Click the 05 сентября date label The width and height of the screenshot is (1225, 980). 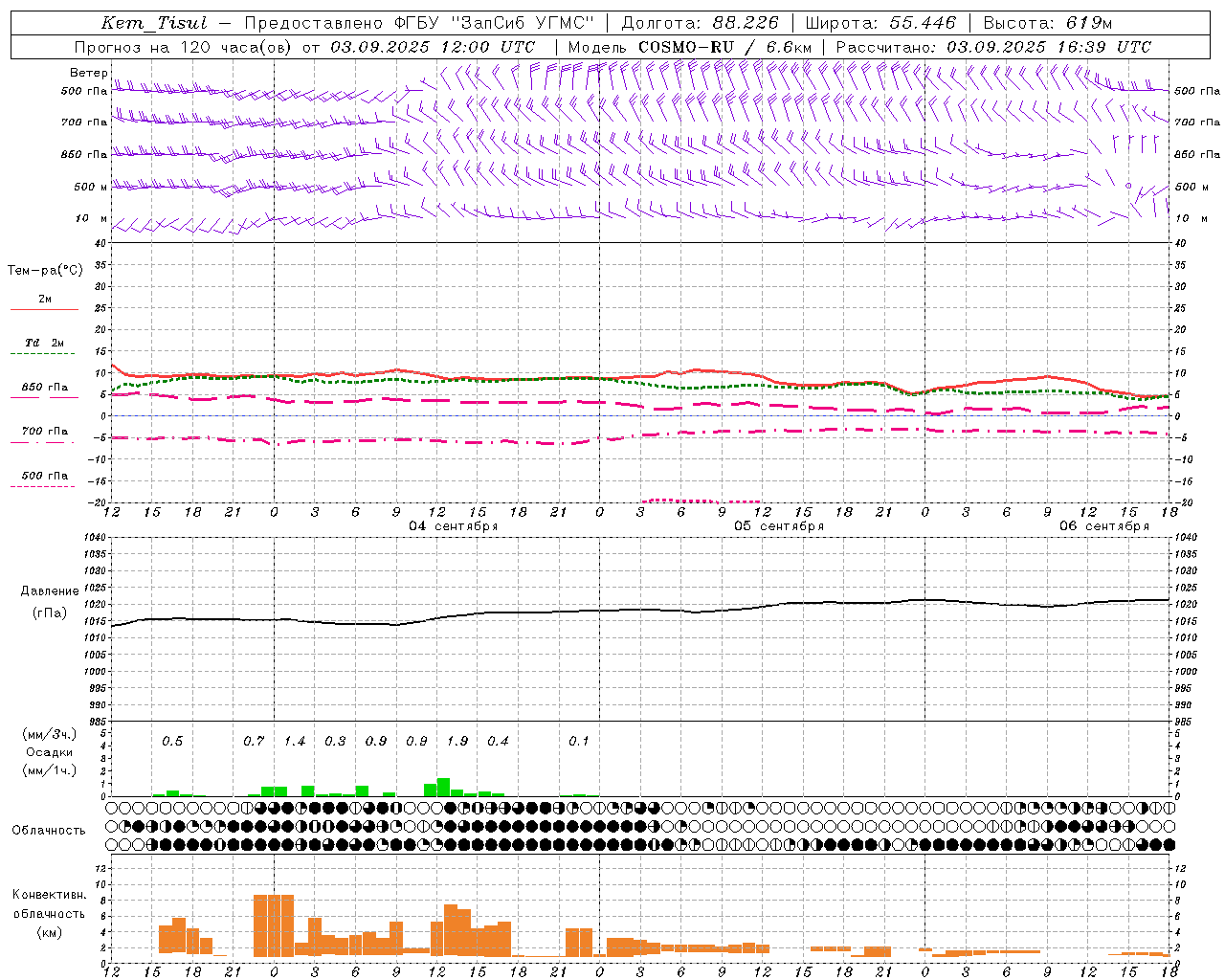point(778,526)
